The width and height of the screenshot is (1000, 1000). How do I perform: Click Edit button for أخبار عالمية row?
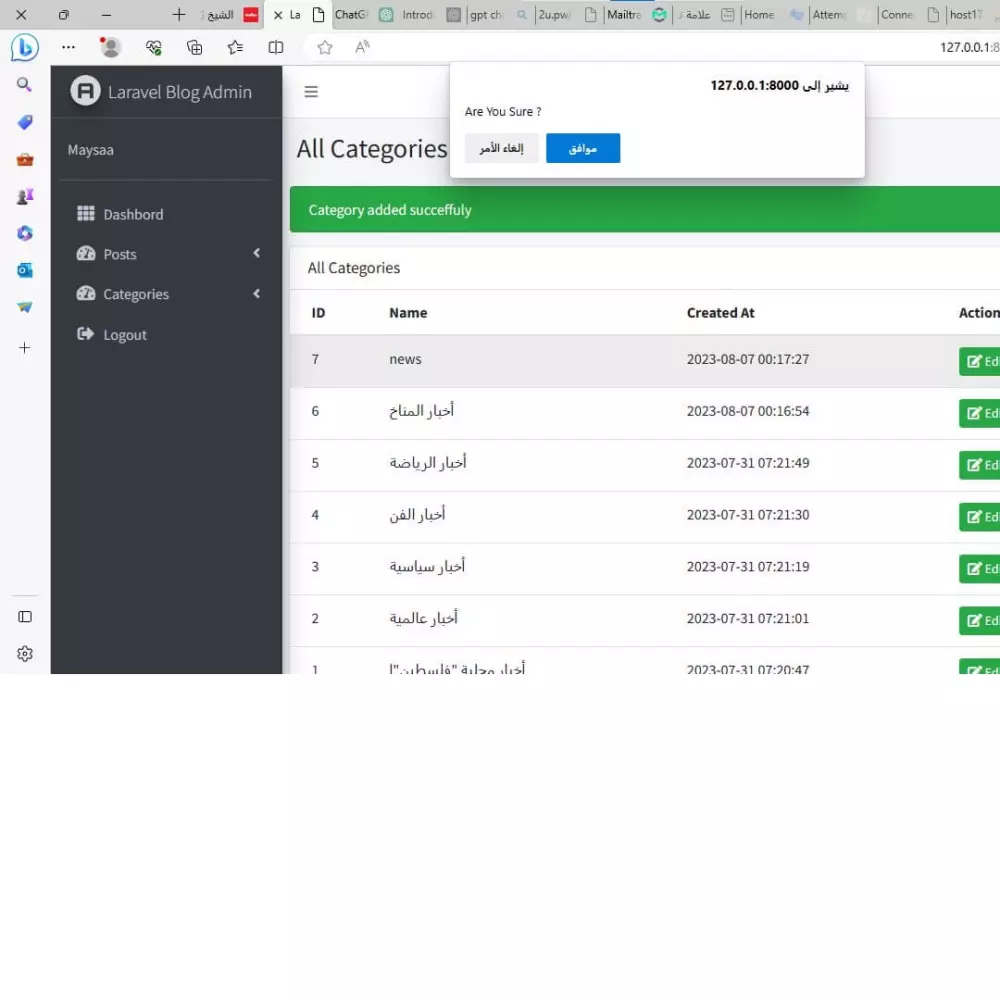pos(980,621)
